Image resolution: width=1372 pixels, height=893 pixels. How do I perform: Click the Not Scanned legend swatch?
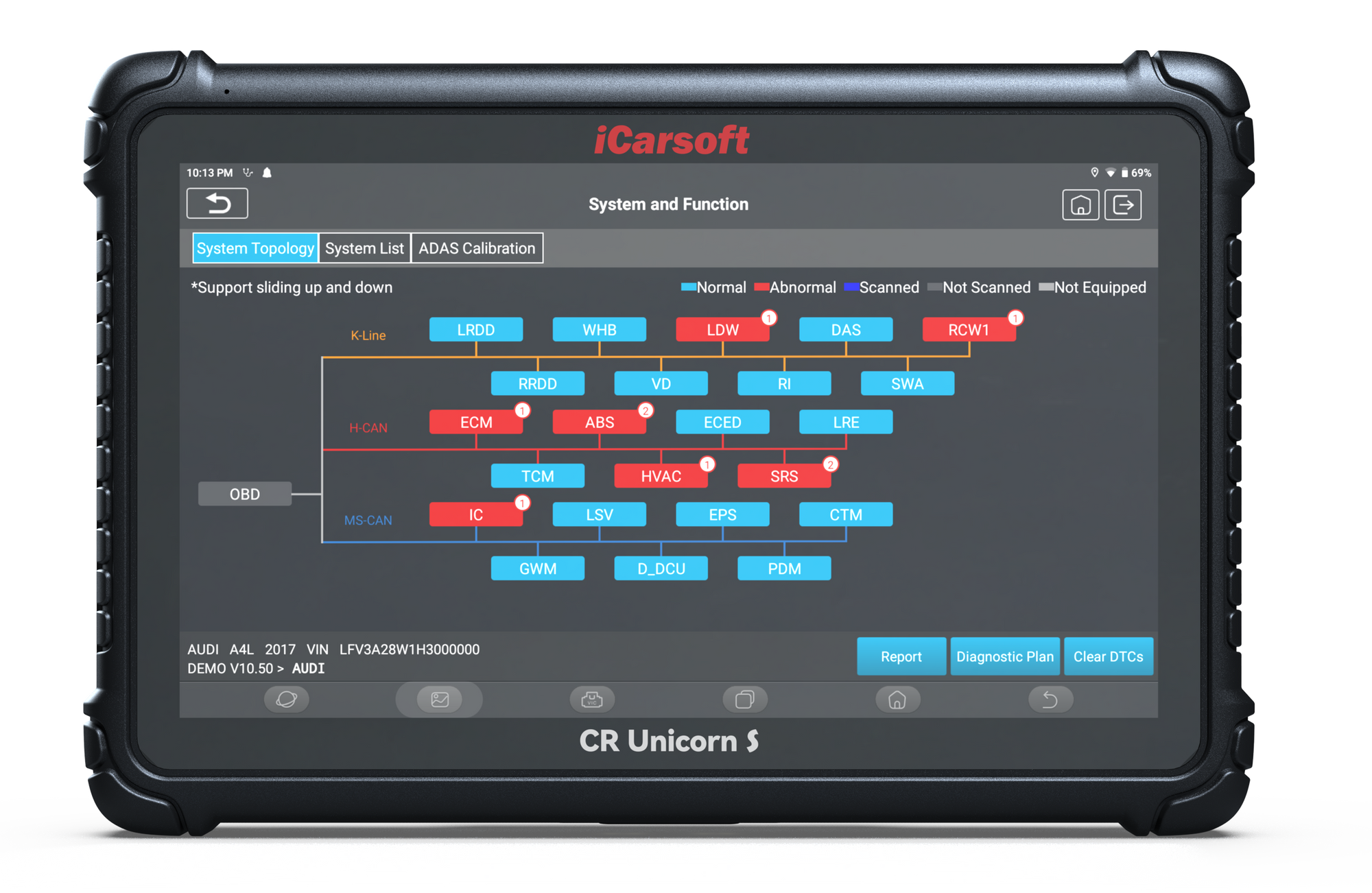click(934, 287)
